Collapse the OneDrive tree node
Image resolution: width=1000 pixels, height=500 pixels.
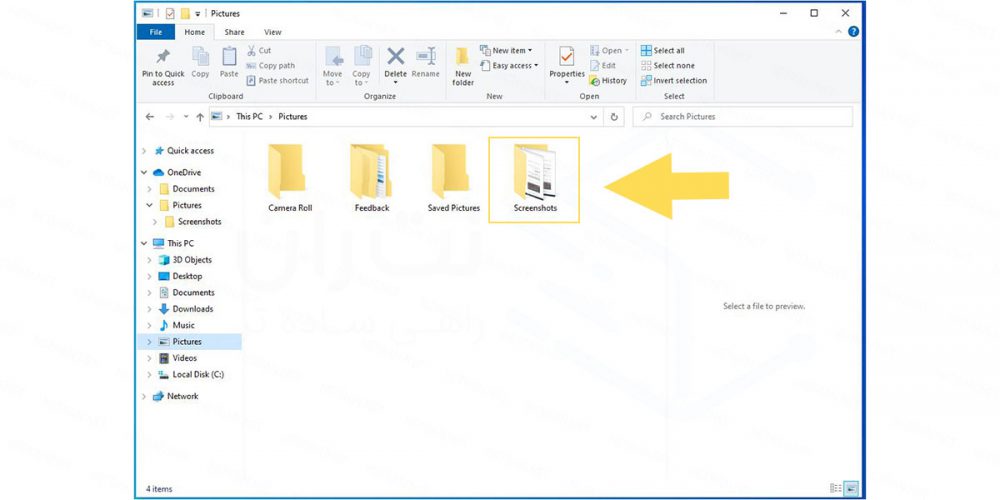[x=145, y=173]
